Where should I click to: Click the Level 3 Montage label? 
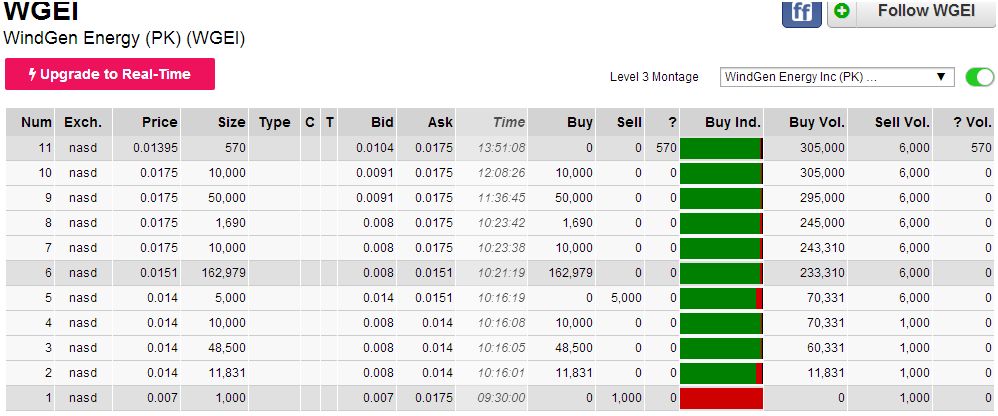654,77
